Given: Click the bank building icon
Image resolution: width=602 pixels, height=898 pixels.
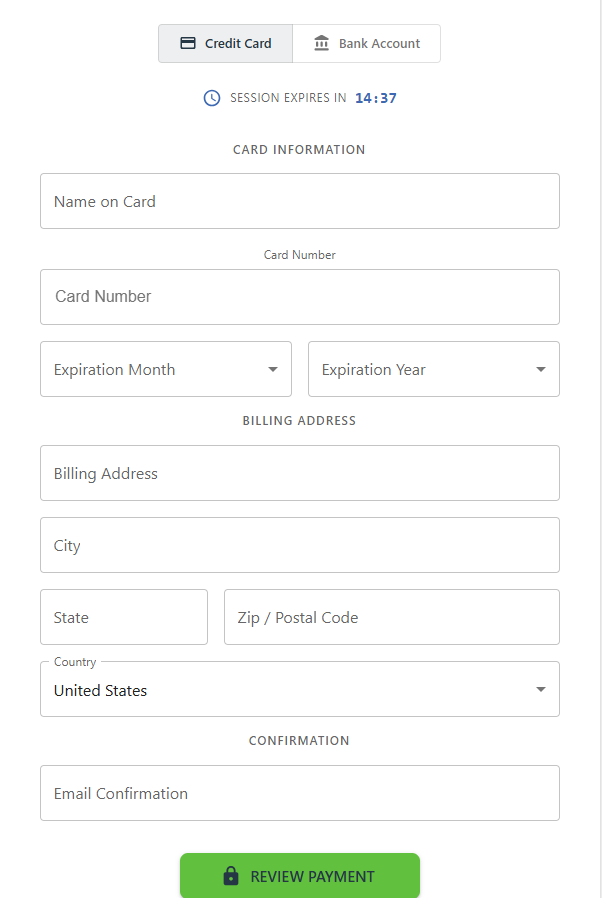Looking at the screenshot, I should (x=321, y=43).
